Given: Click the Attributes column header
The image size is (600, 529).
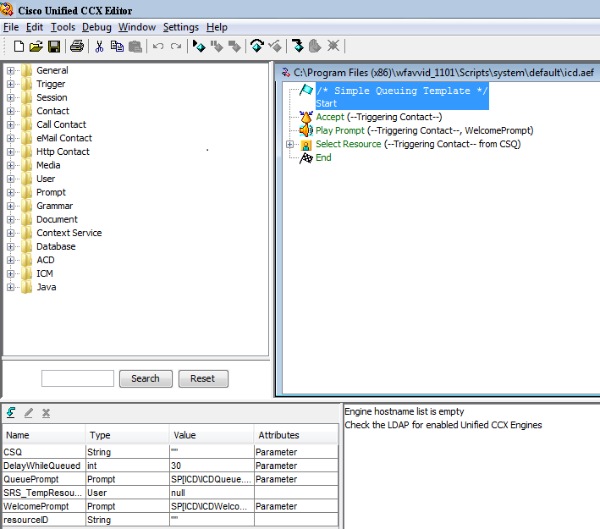Looking at the screenshot, I should (x=296, y=435).
